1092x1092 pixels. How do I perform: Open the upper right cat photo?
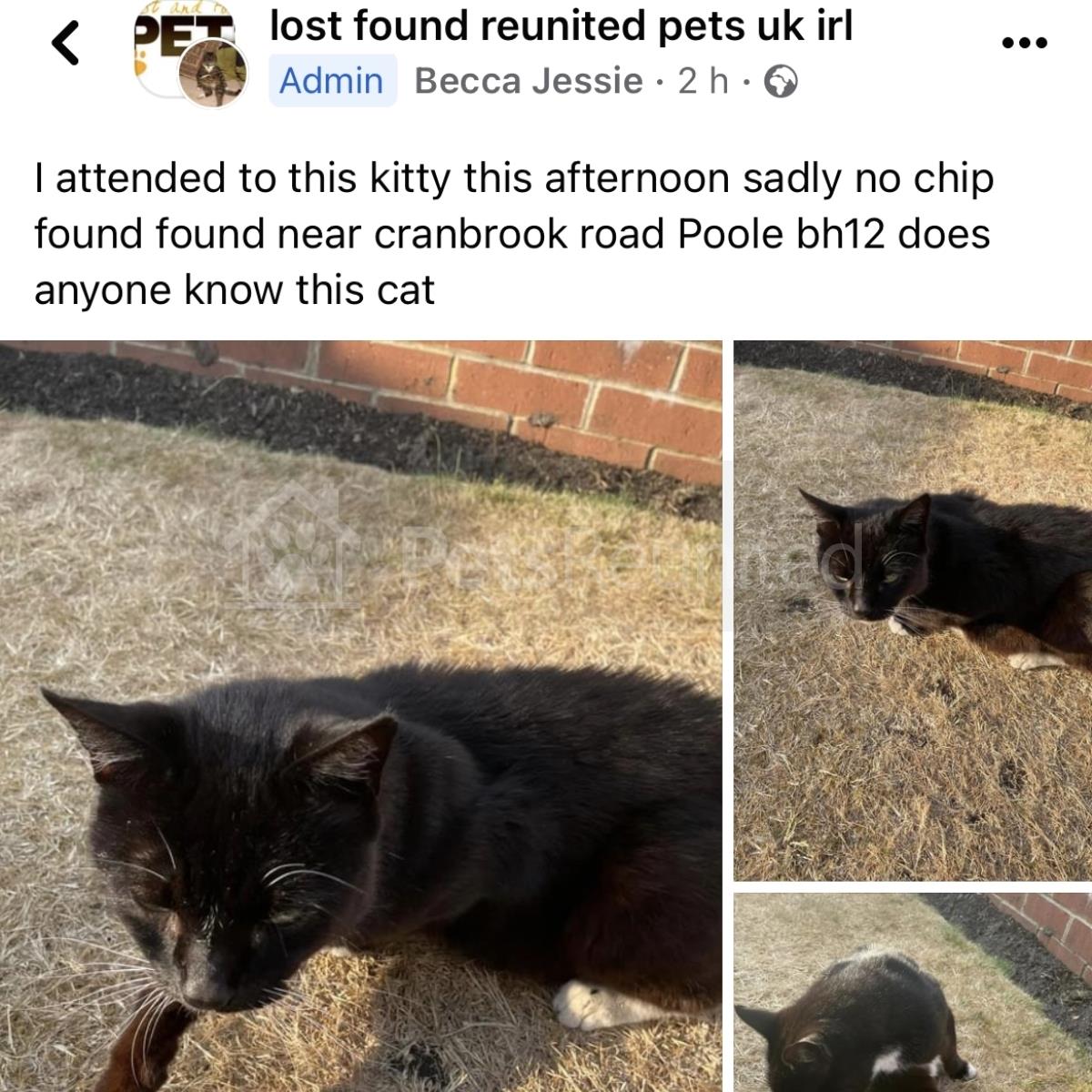click(913, 611)
